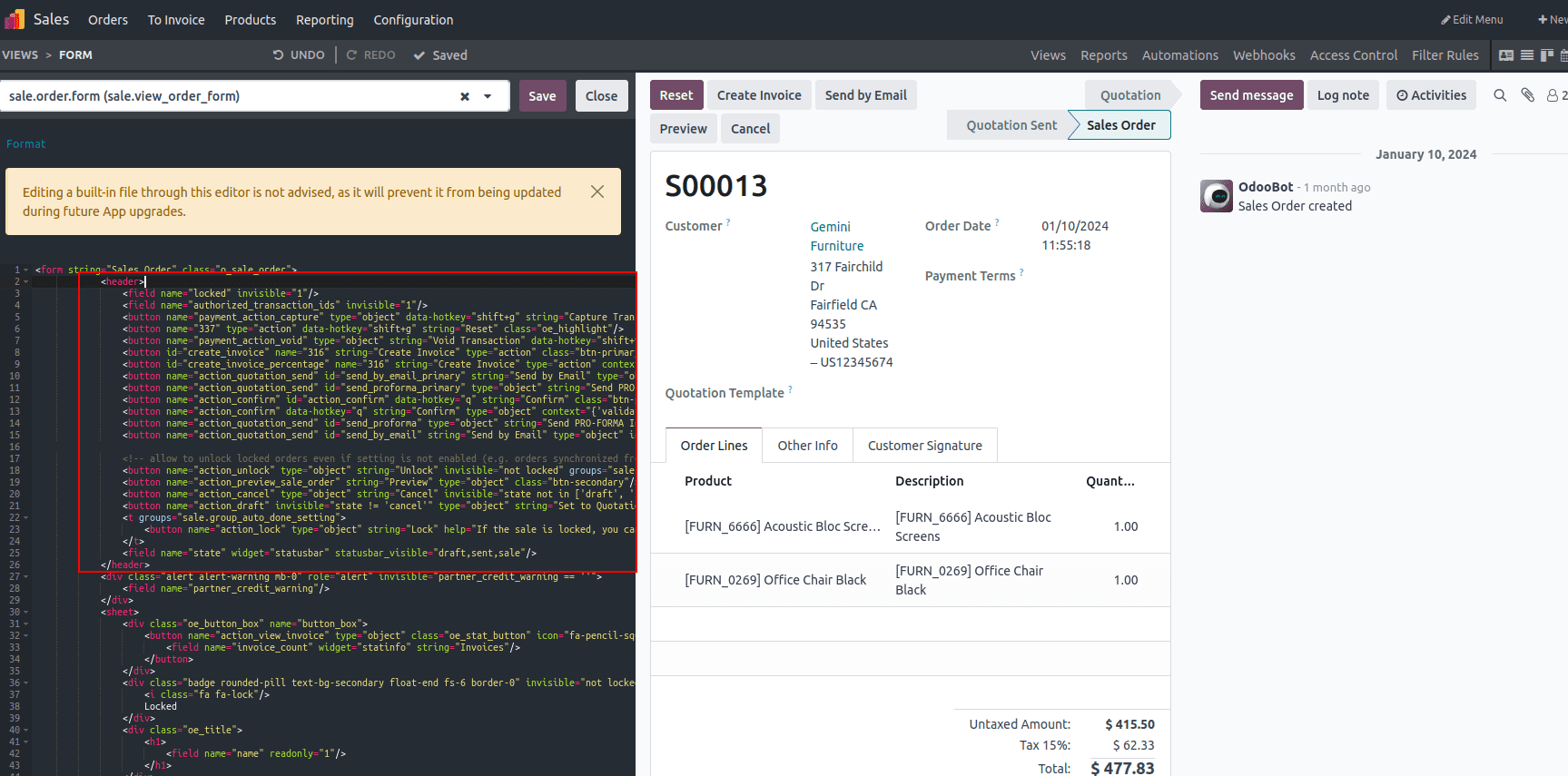Click the Format link
This screenshot has width=1568, height=776.
coord(25,144)
